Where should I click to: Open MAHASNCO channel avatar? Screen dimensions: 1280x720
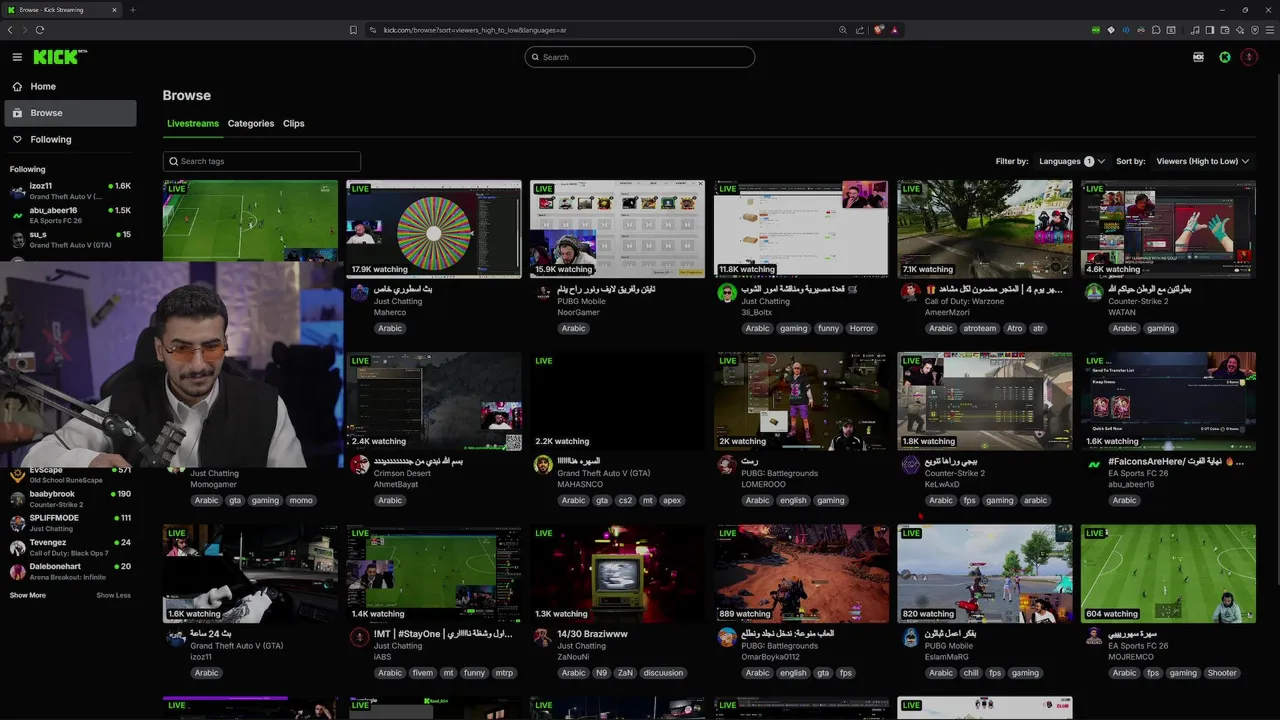pyautogui.click(x=543, y=465)
